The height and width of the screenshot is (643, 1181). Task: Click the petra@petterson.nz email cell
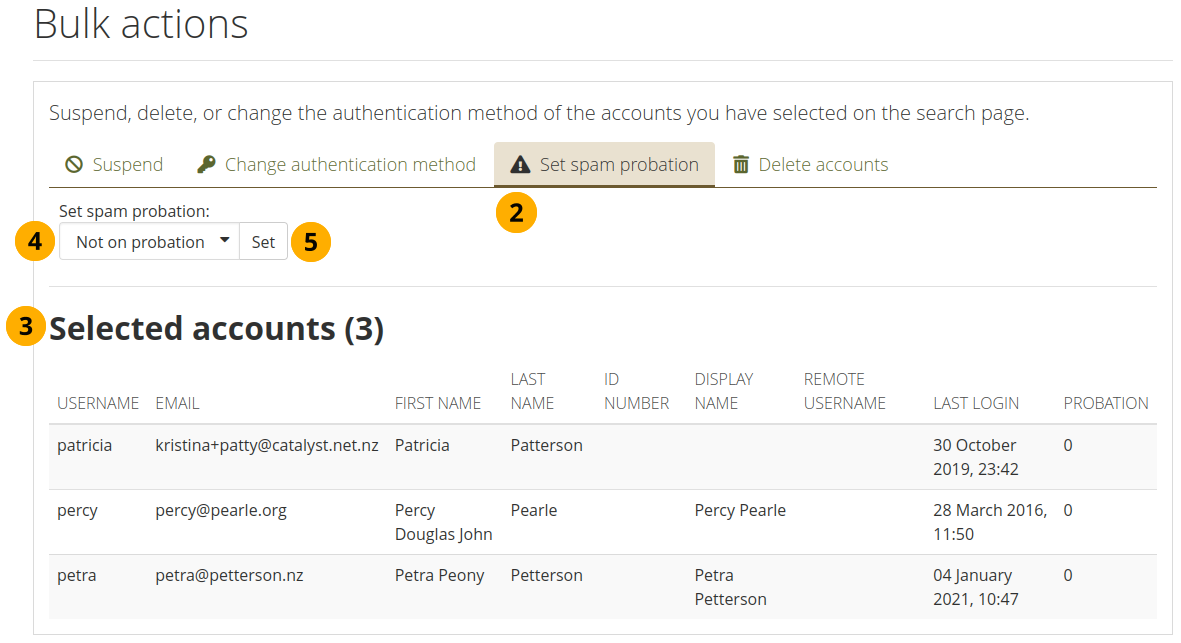[229, 575]
